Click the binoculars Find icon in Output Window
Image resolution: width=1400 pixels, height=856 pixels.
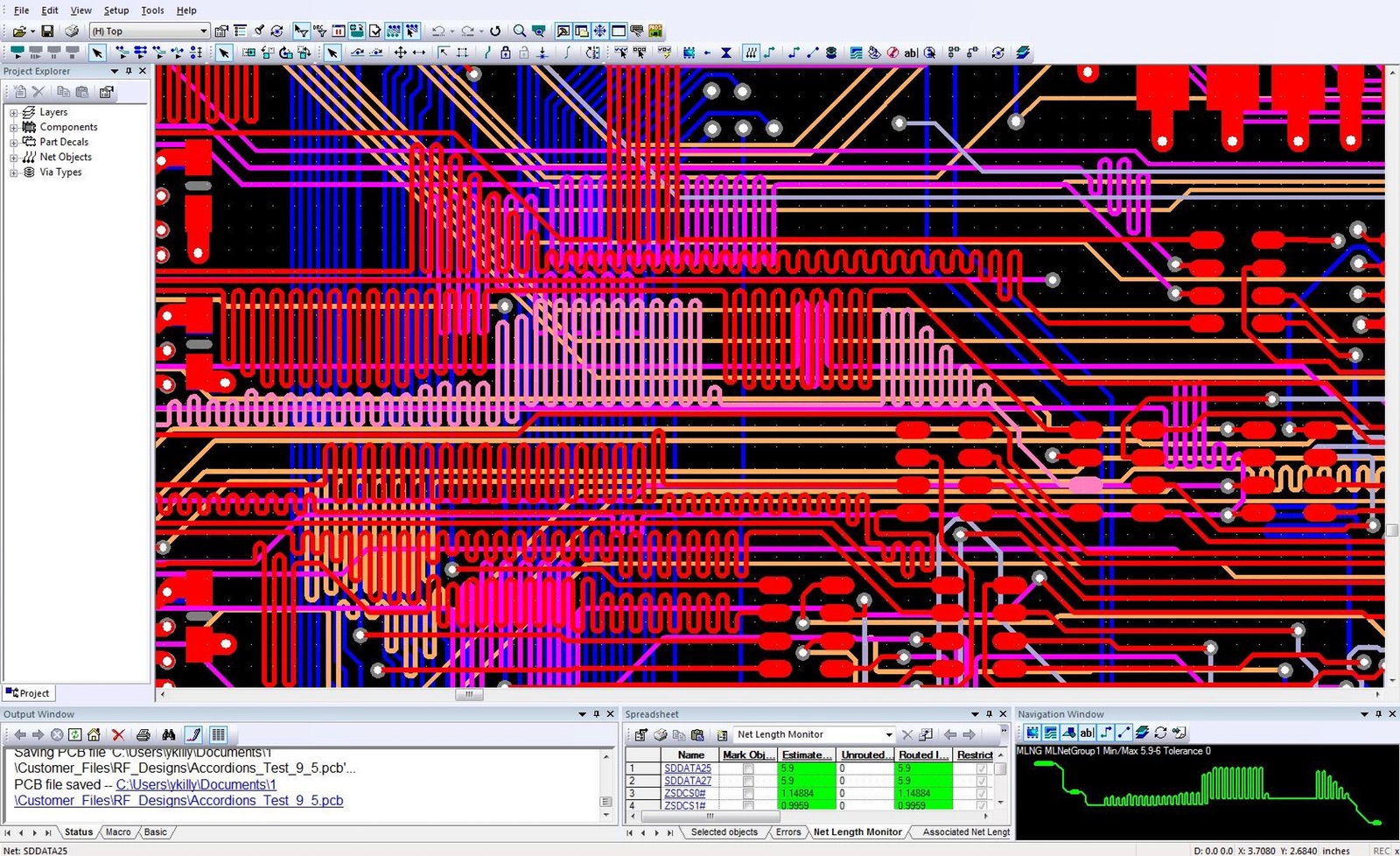point(169,734)
